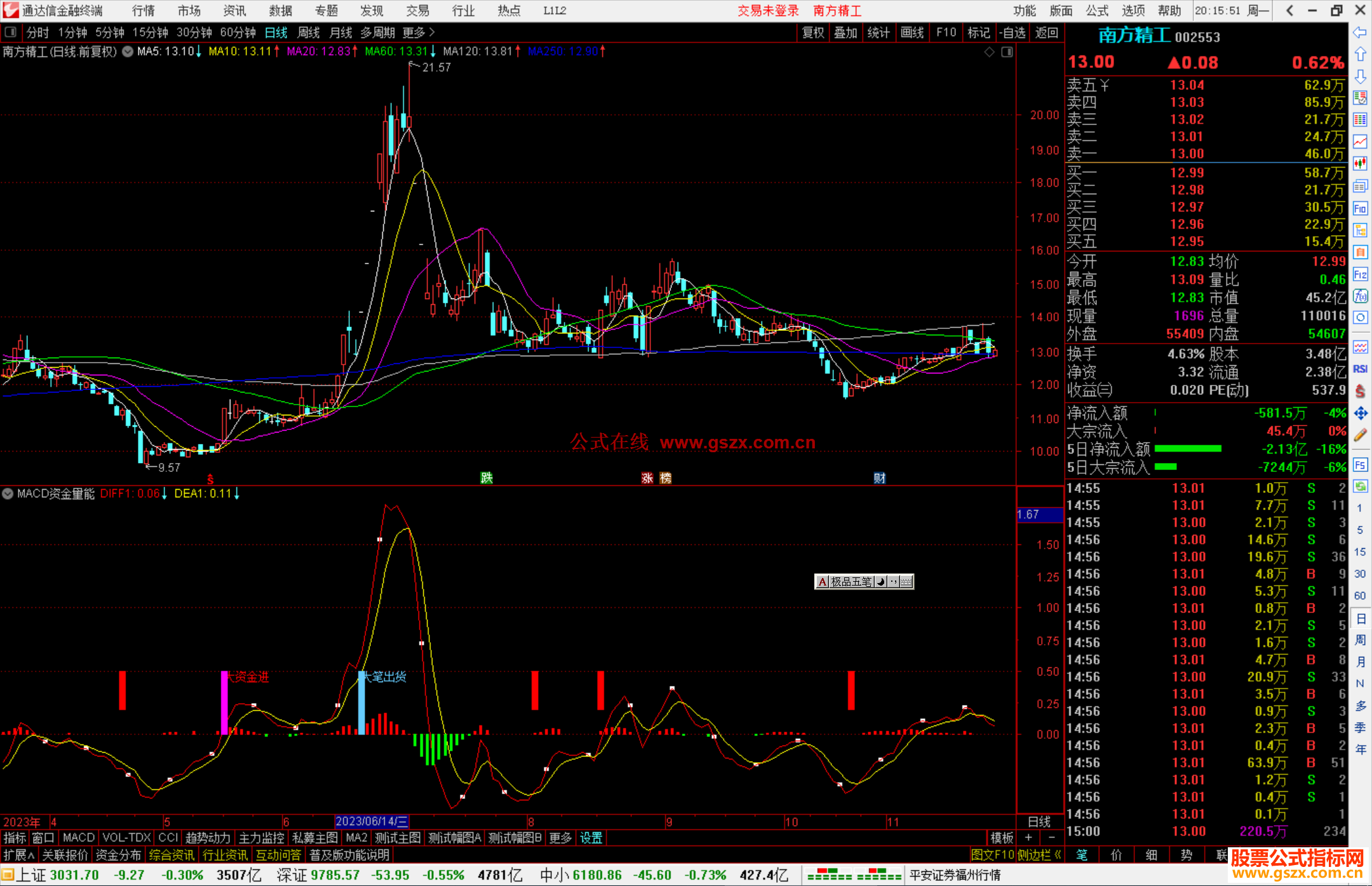Screen dimensions: 1372x886
Task: Open the F10 company info sidebar icon
Action: click(x=1360, y=208)
